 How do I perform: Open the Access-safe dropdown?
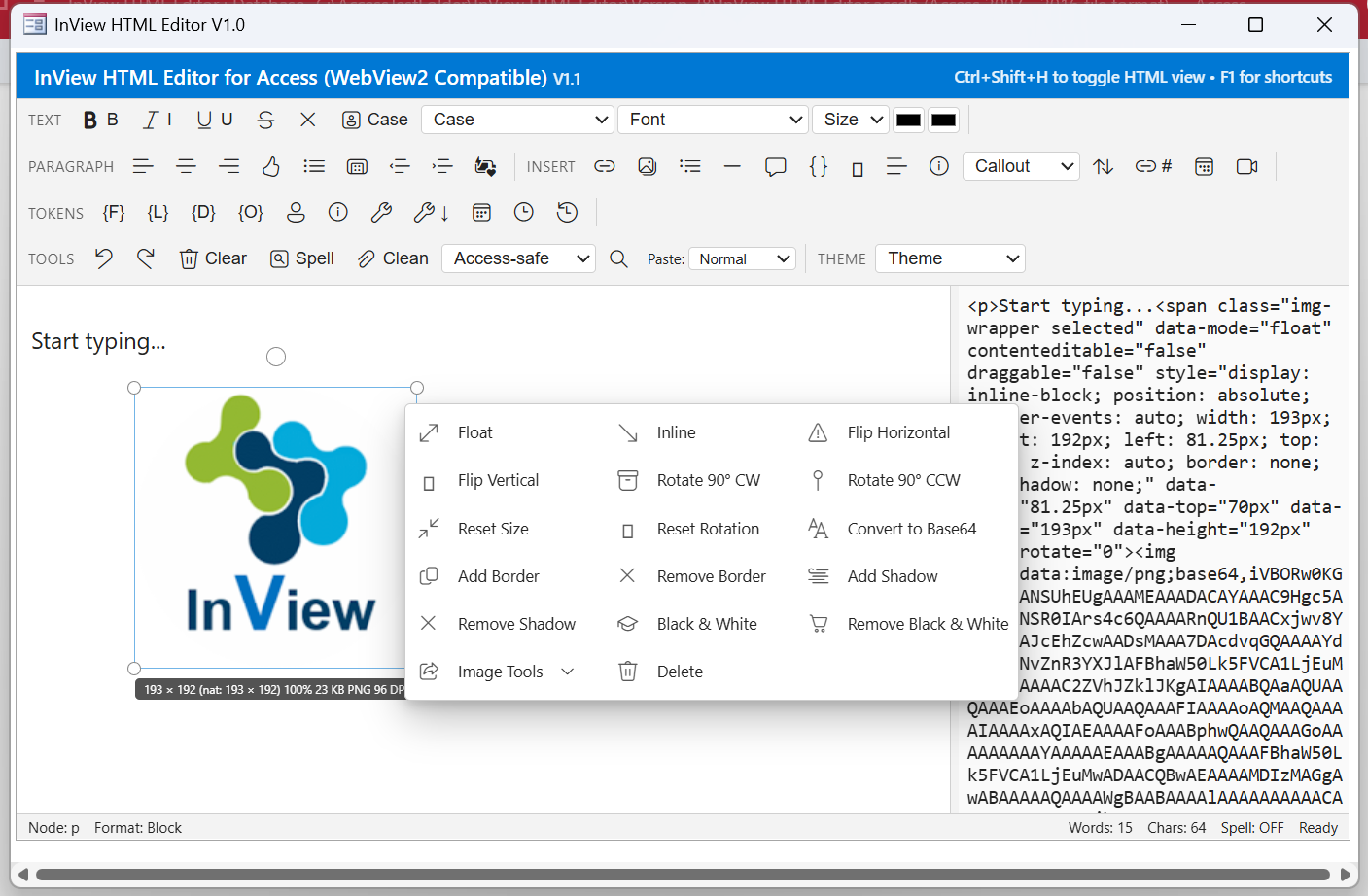click(x=519, y=258)
